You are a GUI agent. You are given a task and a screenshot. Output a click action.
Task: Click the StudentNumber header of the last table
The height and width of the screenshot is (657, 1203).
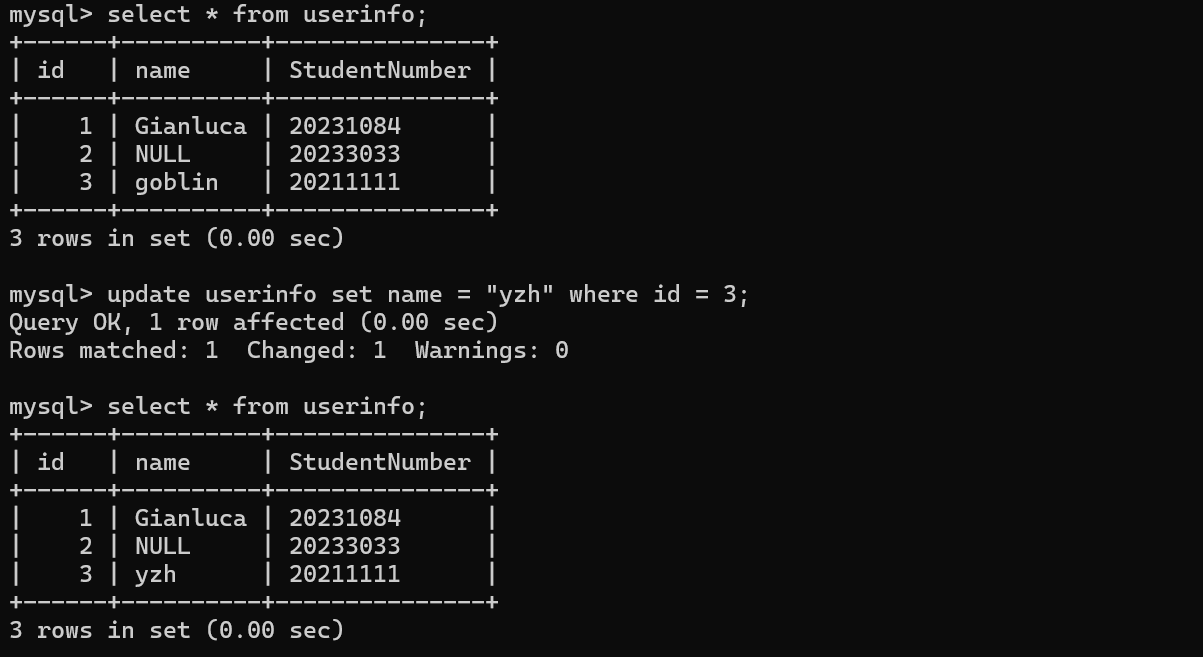click(379, 462)
